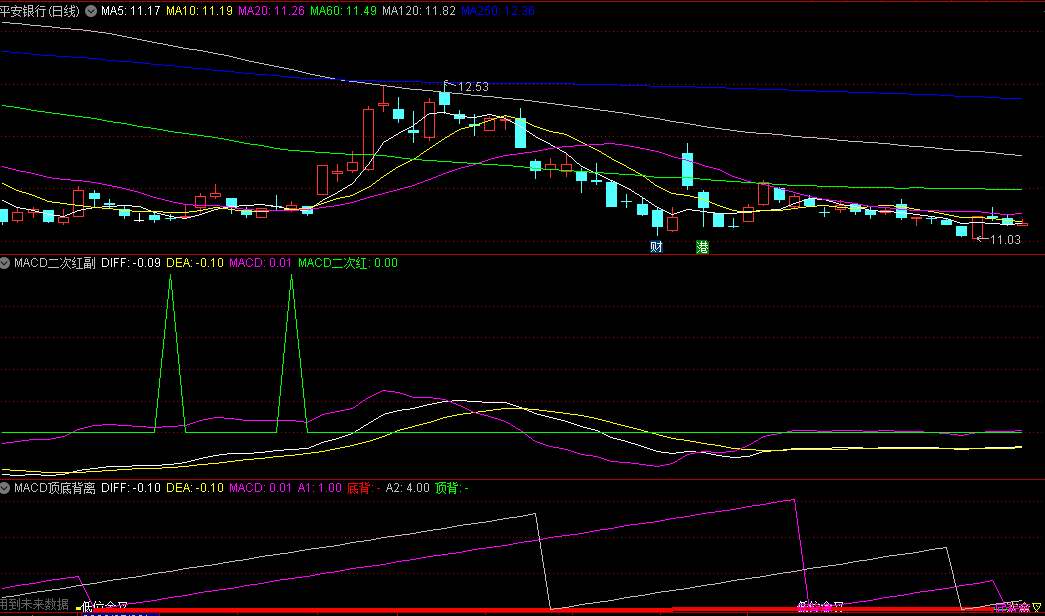Click the 财 marker on the candlestick chart
1045x616 pixels.
pos(656,247)
